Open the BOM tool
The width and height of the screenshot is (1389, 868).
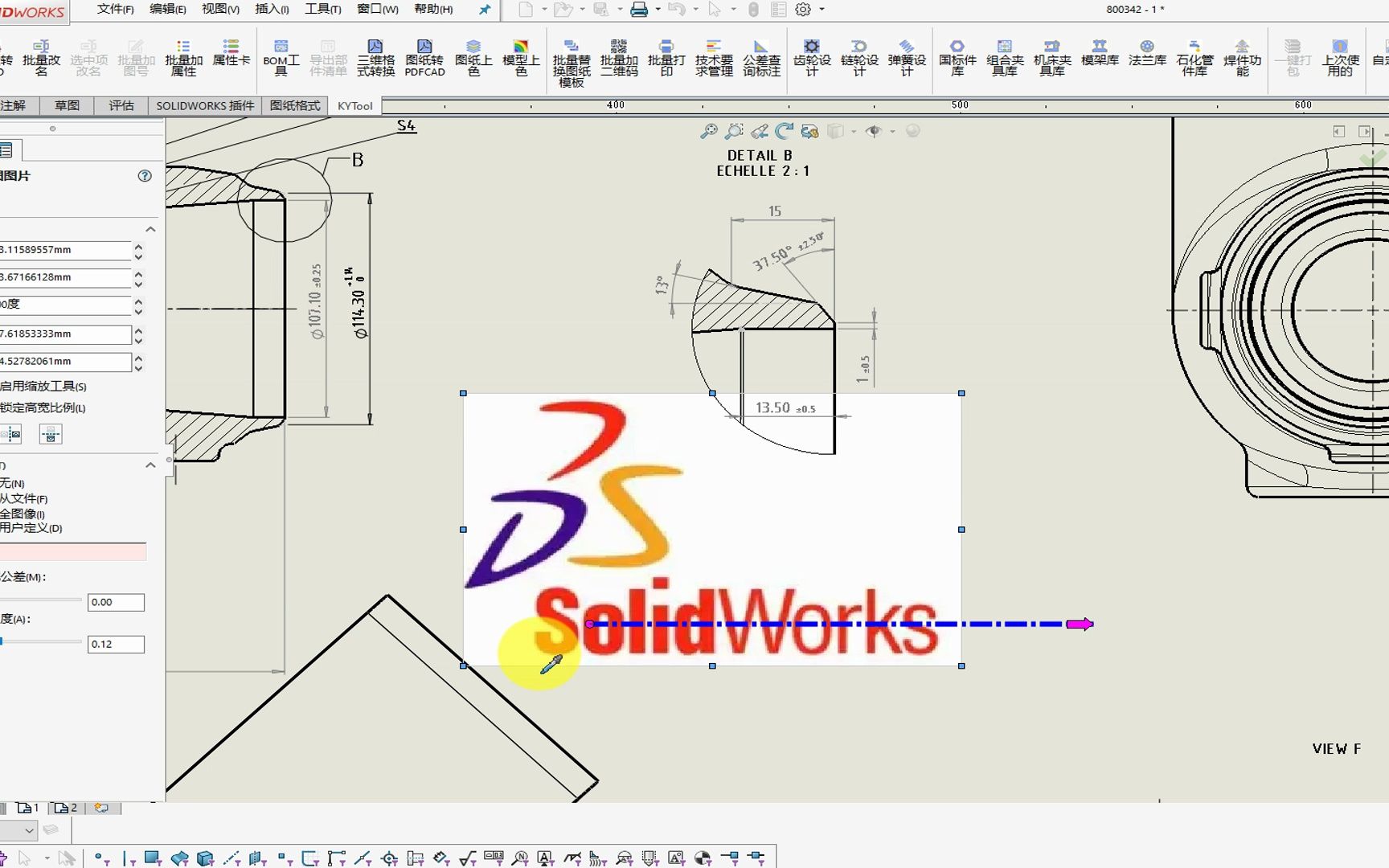coord(281,57)
